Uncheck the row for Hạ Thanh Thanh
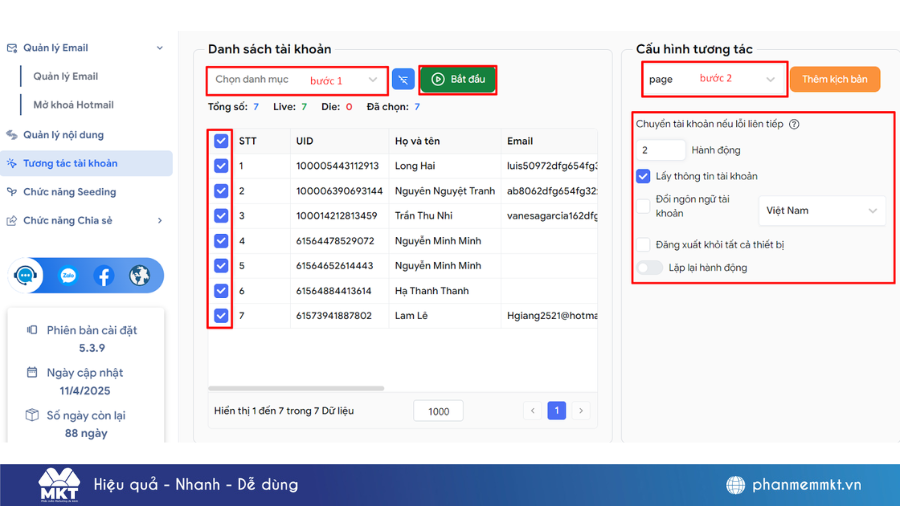The width and height of the screenshot is (900, 506). pos(221,291)
